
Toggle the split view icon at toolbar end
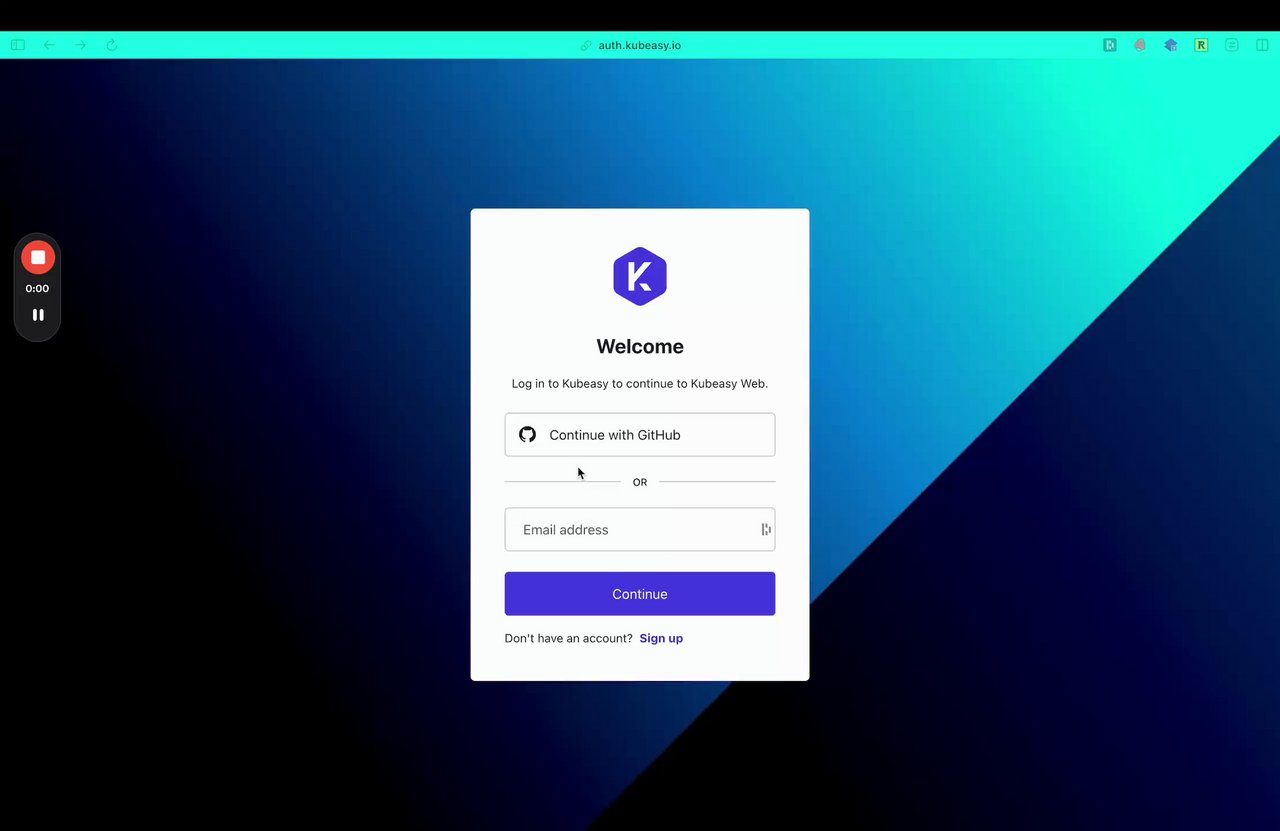coord(1262,45)
